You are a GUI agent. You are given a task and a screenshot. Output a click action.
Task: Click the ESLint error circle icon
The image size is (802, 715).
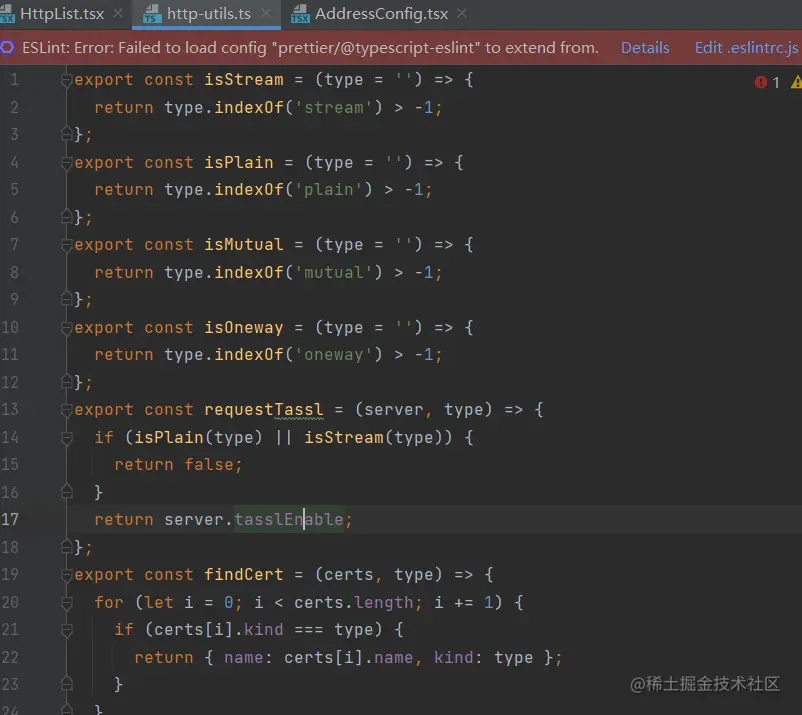pos(7,48)
